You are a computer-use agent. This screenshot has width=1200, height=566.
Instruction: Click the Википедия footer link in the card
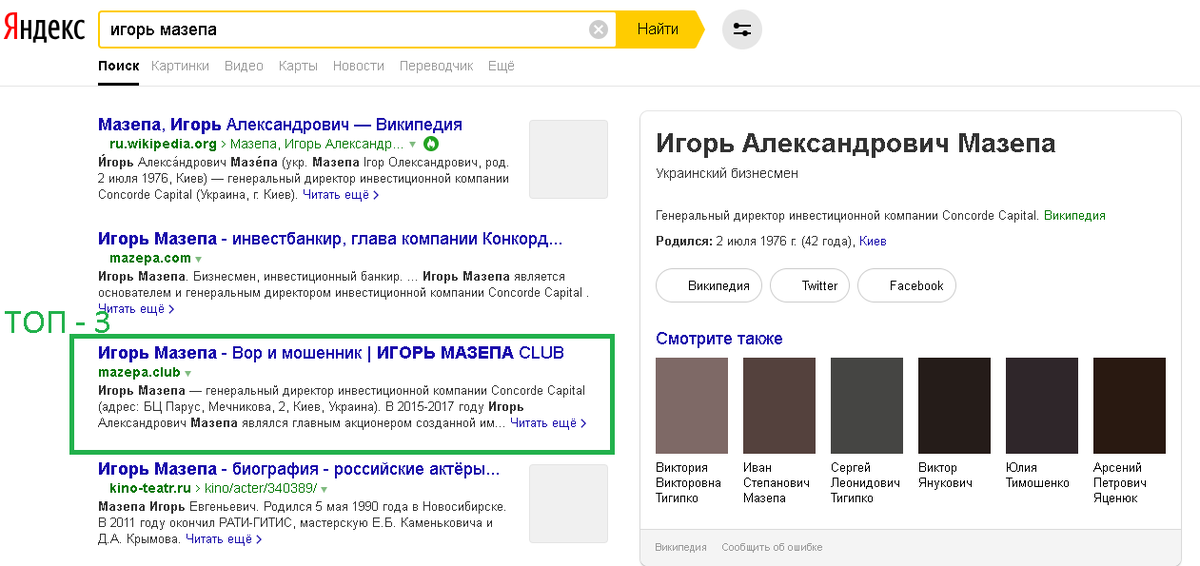pyautogui.click(x=681, y=547)
